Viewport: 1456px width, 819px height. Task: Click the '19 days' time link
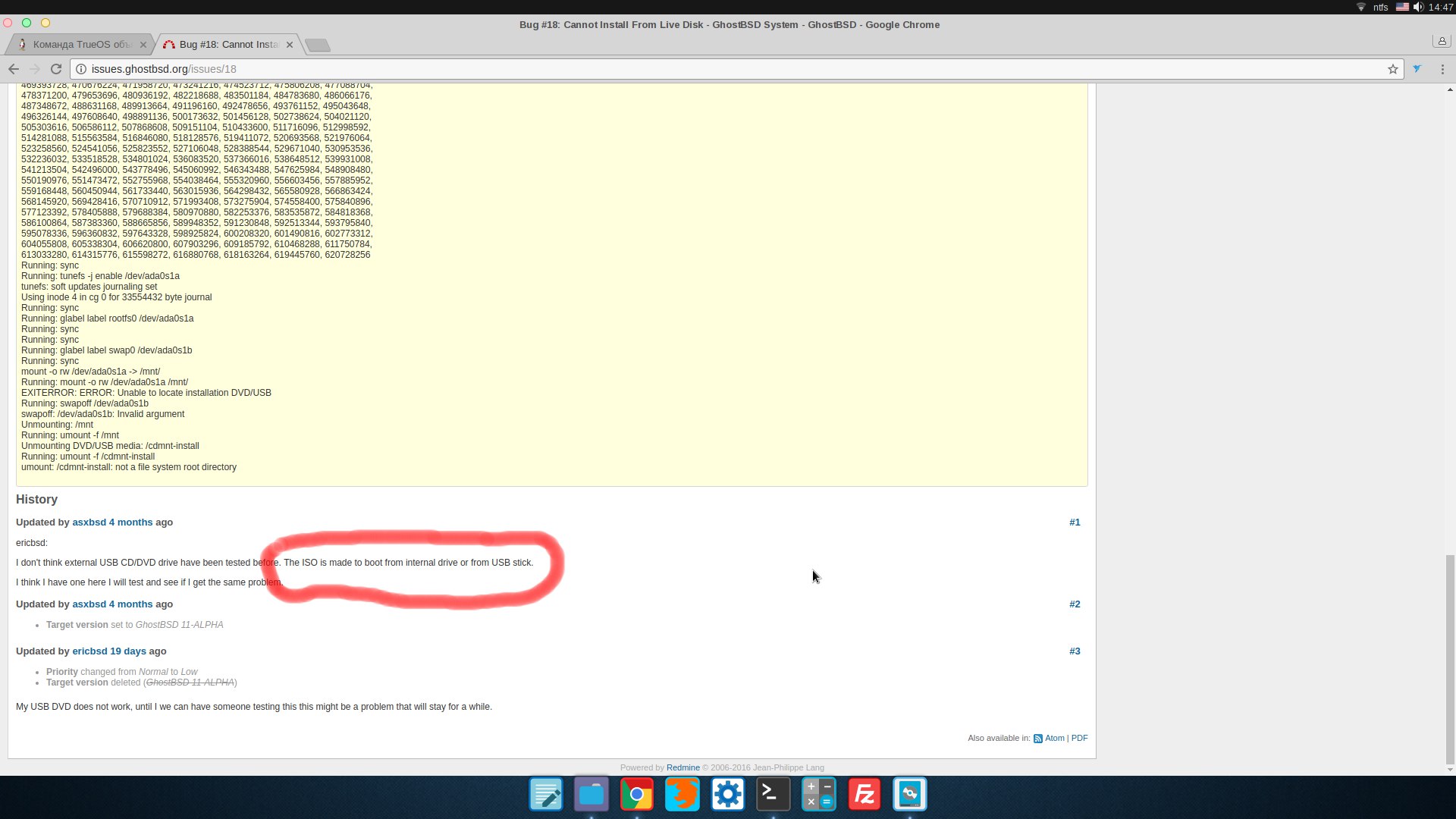(x=128, y=651)
